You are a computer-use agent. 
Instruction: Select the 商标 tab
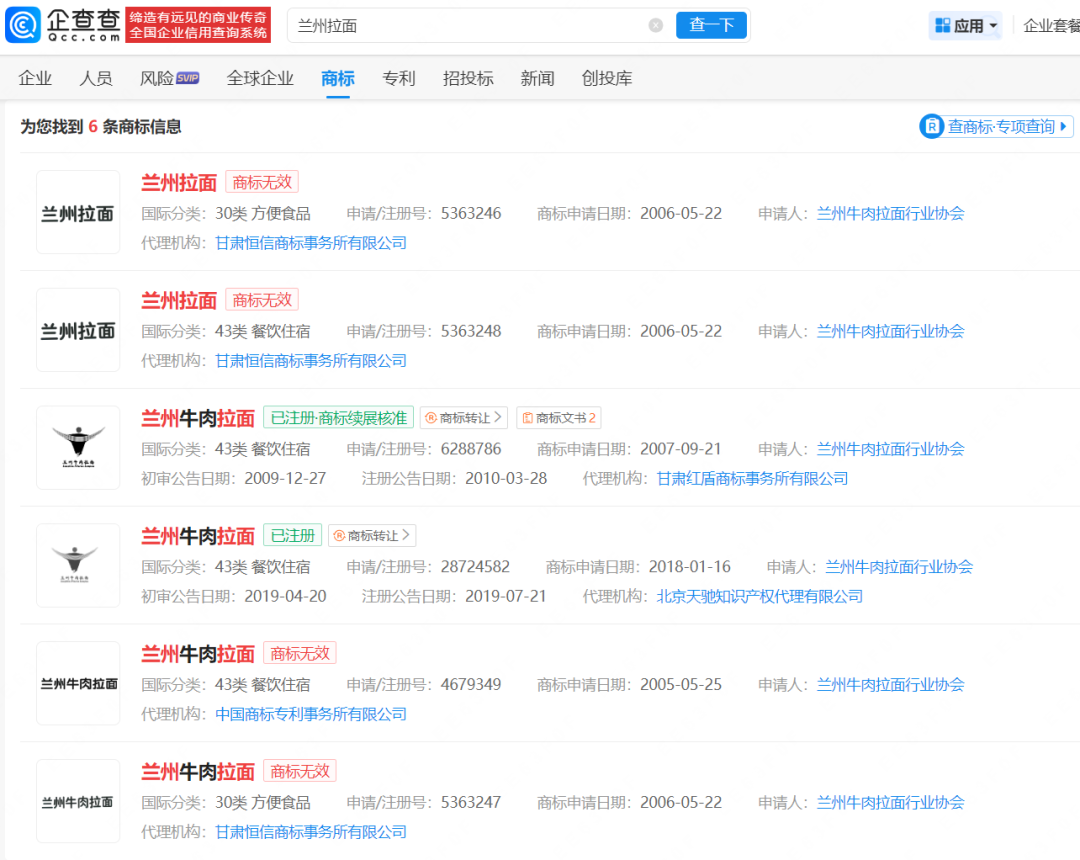point(338,78)
